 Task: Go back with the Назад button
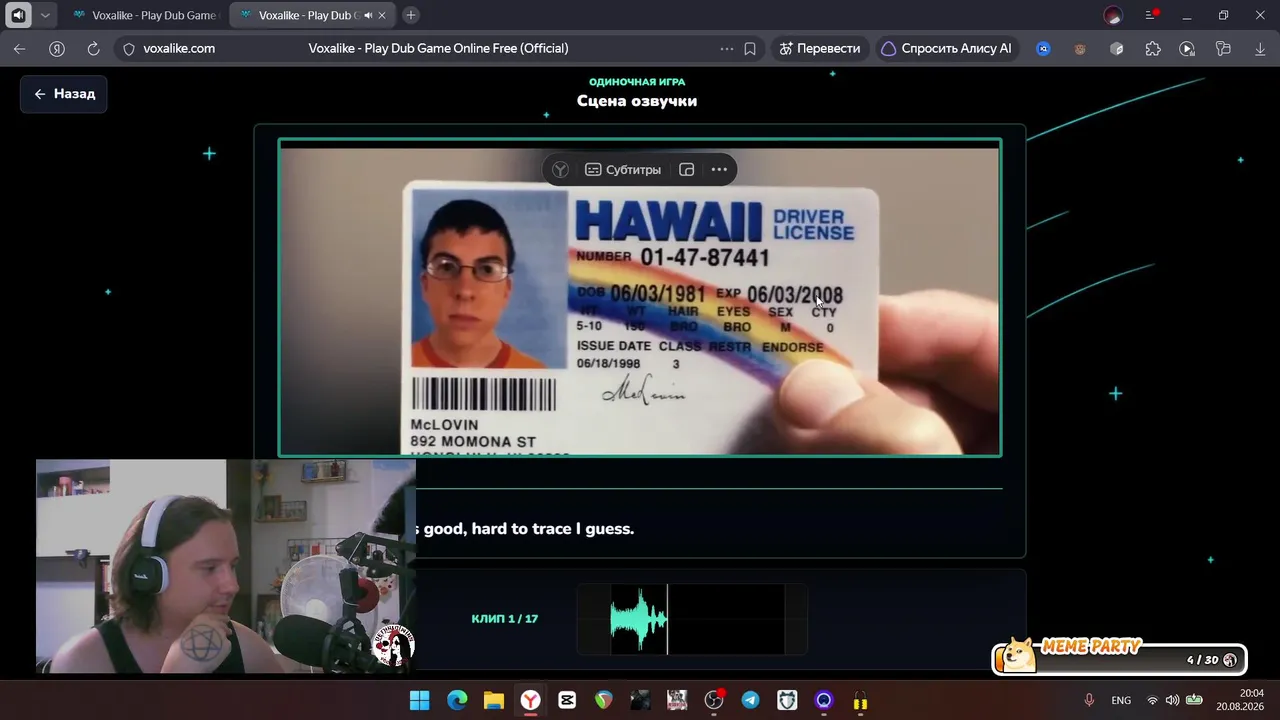[x=64, y=94]
